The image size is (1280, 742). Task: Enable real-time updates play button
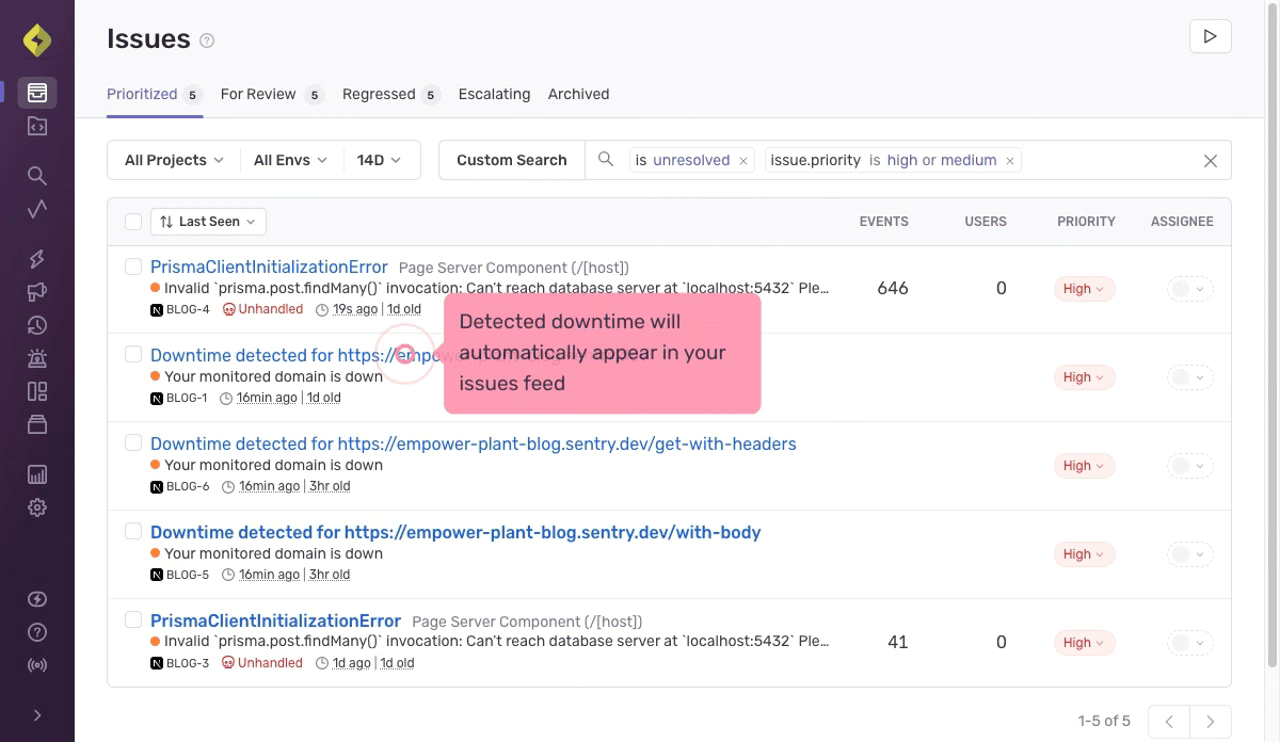(1210, 36)
